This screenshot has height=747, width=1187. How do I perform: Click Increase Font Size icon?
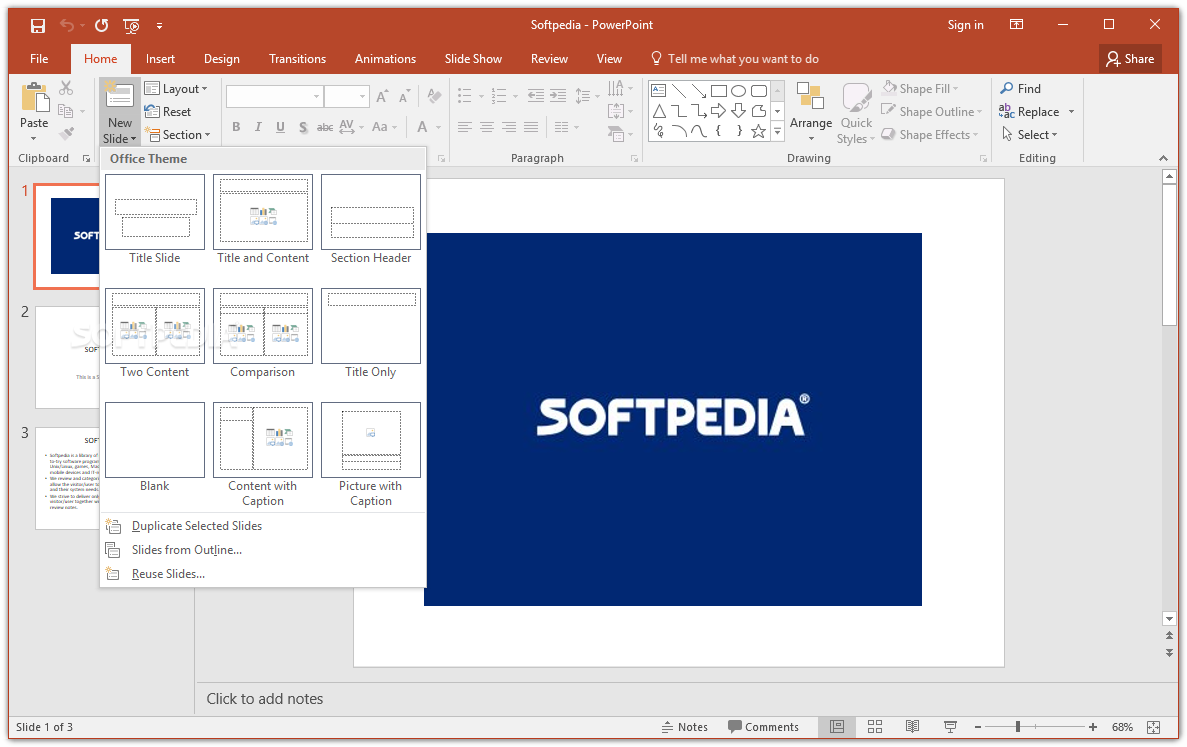[382, 96]
